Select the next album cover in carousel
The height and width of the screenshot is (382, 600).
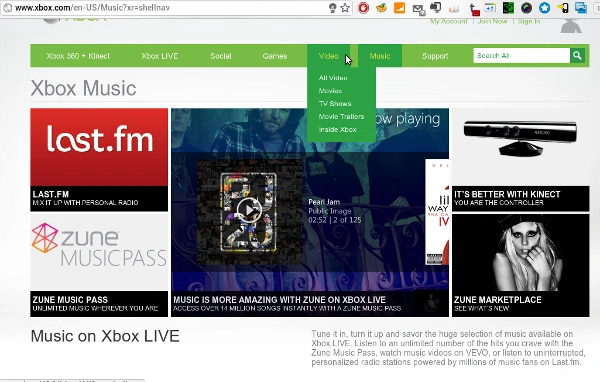pos(437,212)
